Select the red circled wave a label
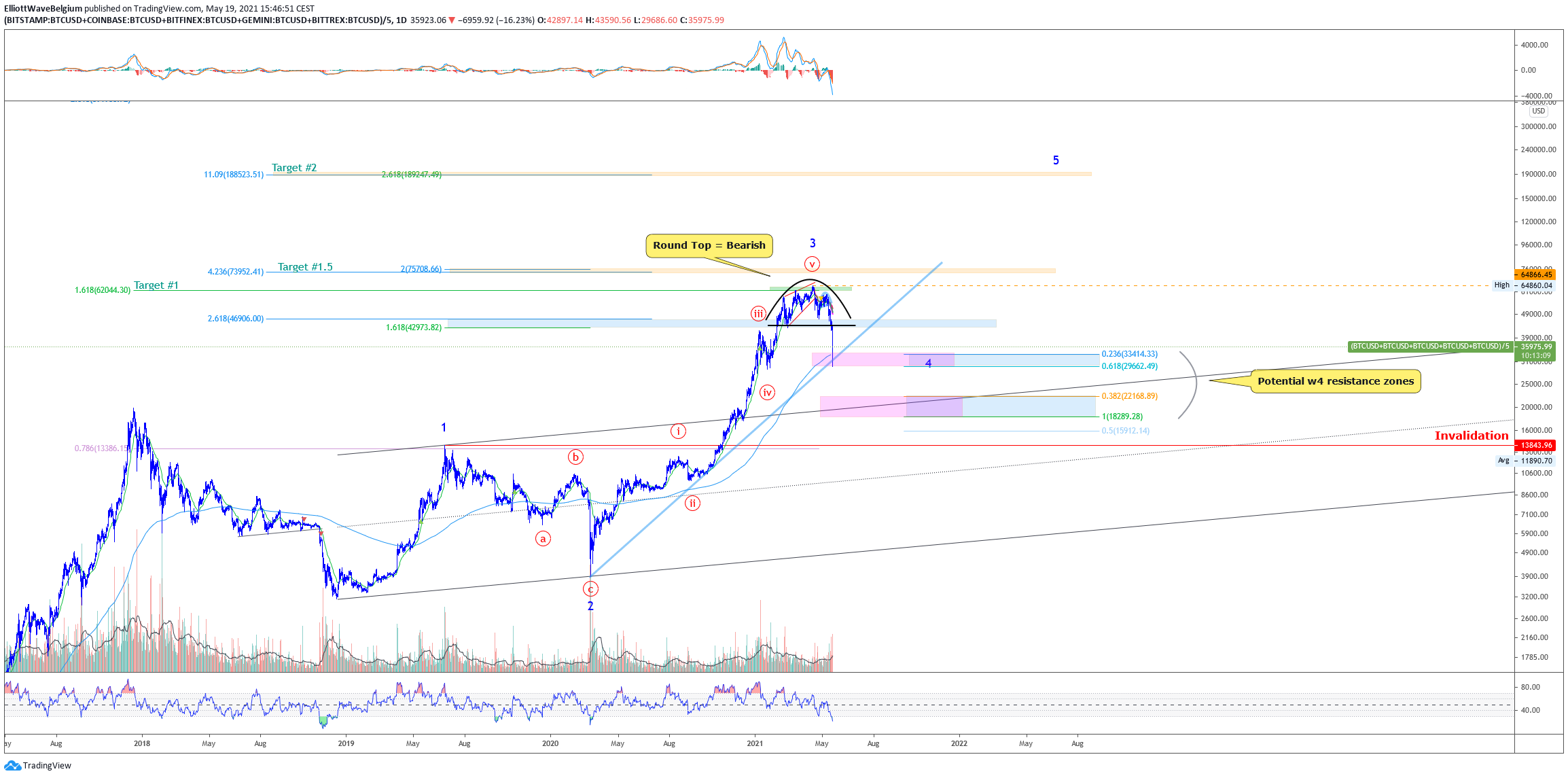Viewport: 1568px width, 778px height. [543, 539]
